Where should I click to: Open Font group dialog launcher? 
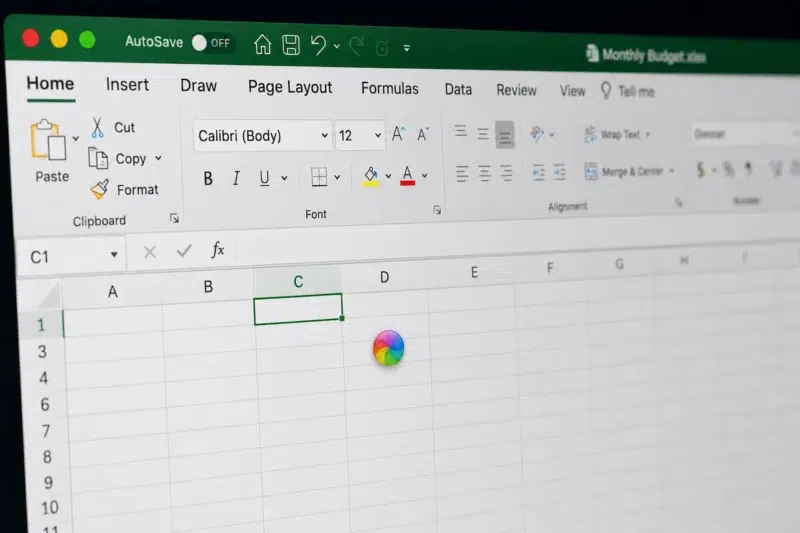point(437,210)
